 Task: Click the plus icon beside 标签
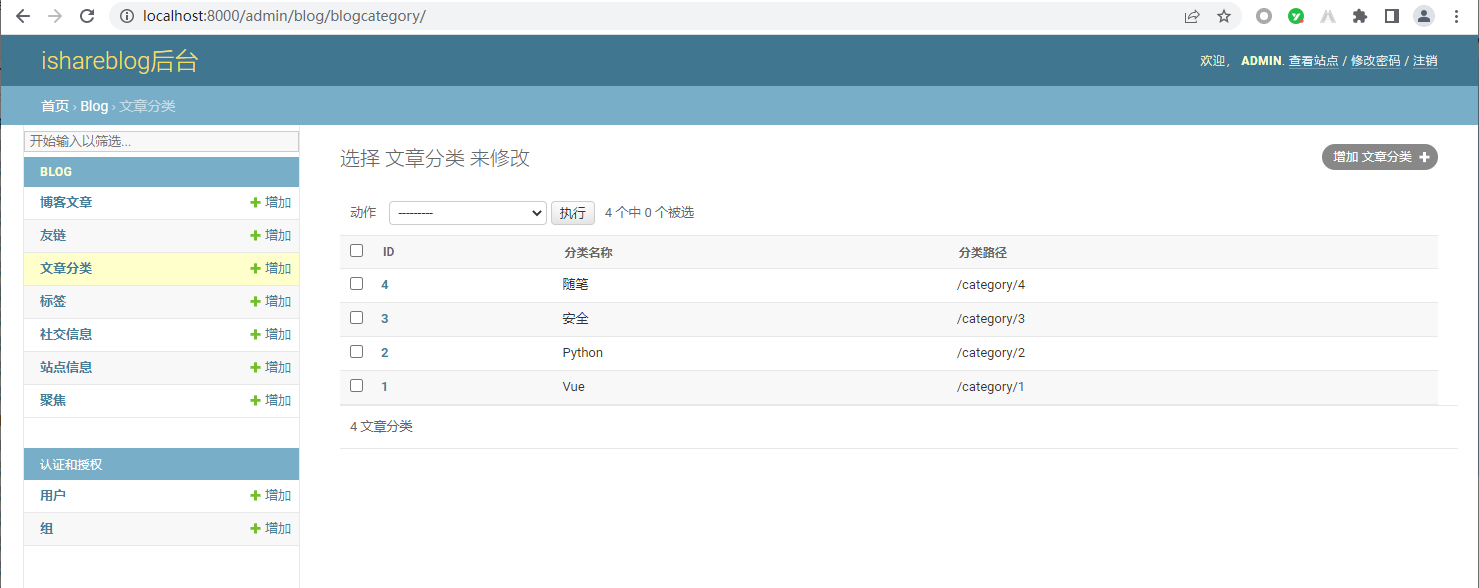tap(256, 302)
